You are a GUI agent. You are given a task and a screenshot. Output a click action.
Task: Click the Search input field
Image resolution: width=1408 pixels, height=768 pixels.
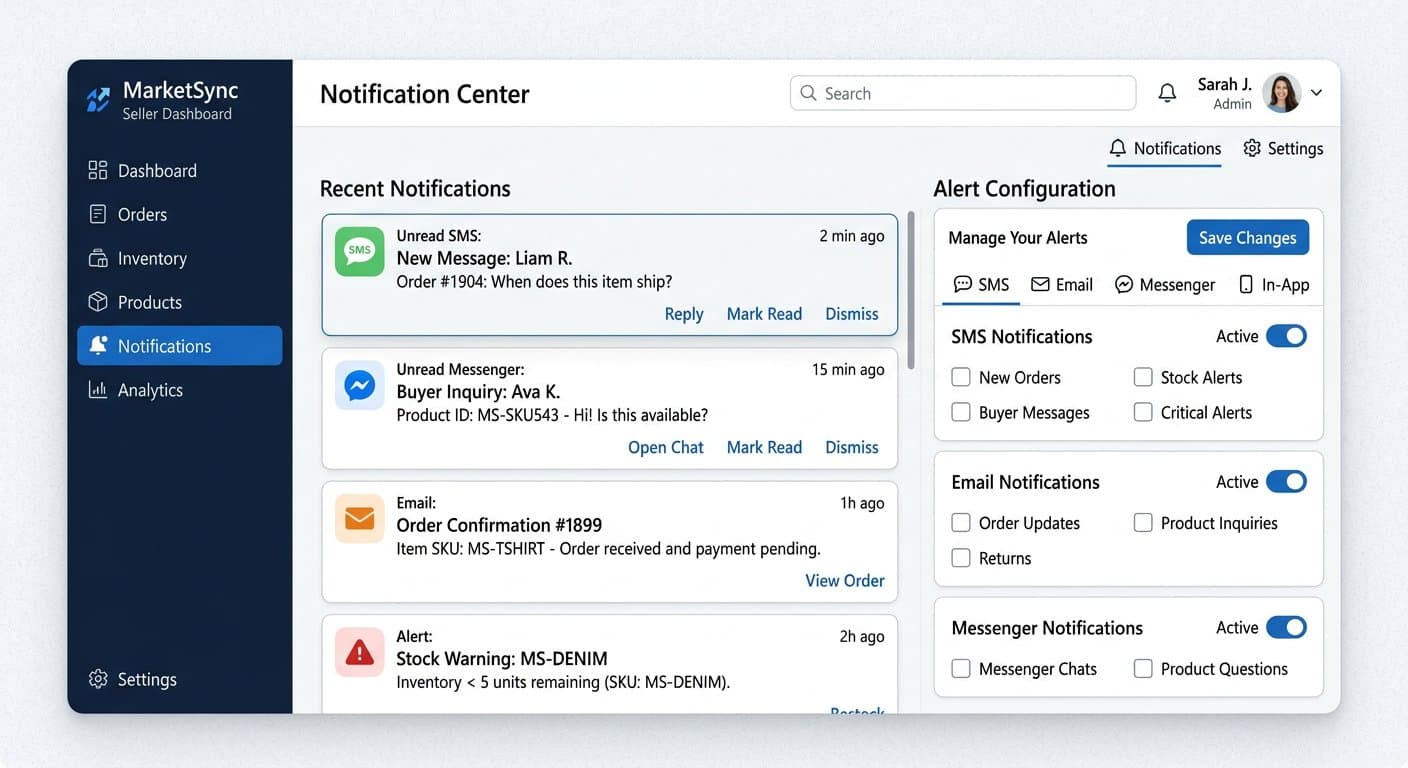pos(963,93)
